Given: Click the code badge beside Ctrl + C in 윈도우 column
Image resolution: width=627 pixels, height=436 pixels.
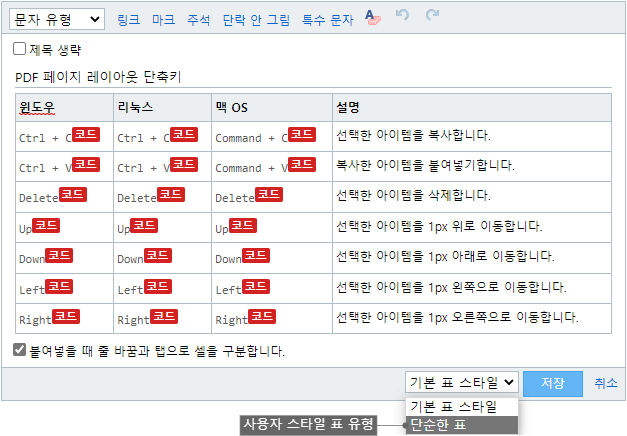Looking at the screenshot, I should point(86,134).
